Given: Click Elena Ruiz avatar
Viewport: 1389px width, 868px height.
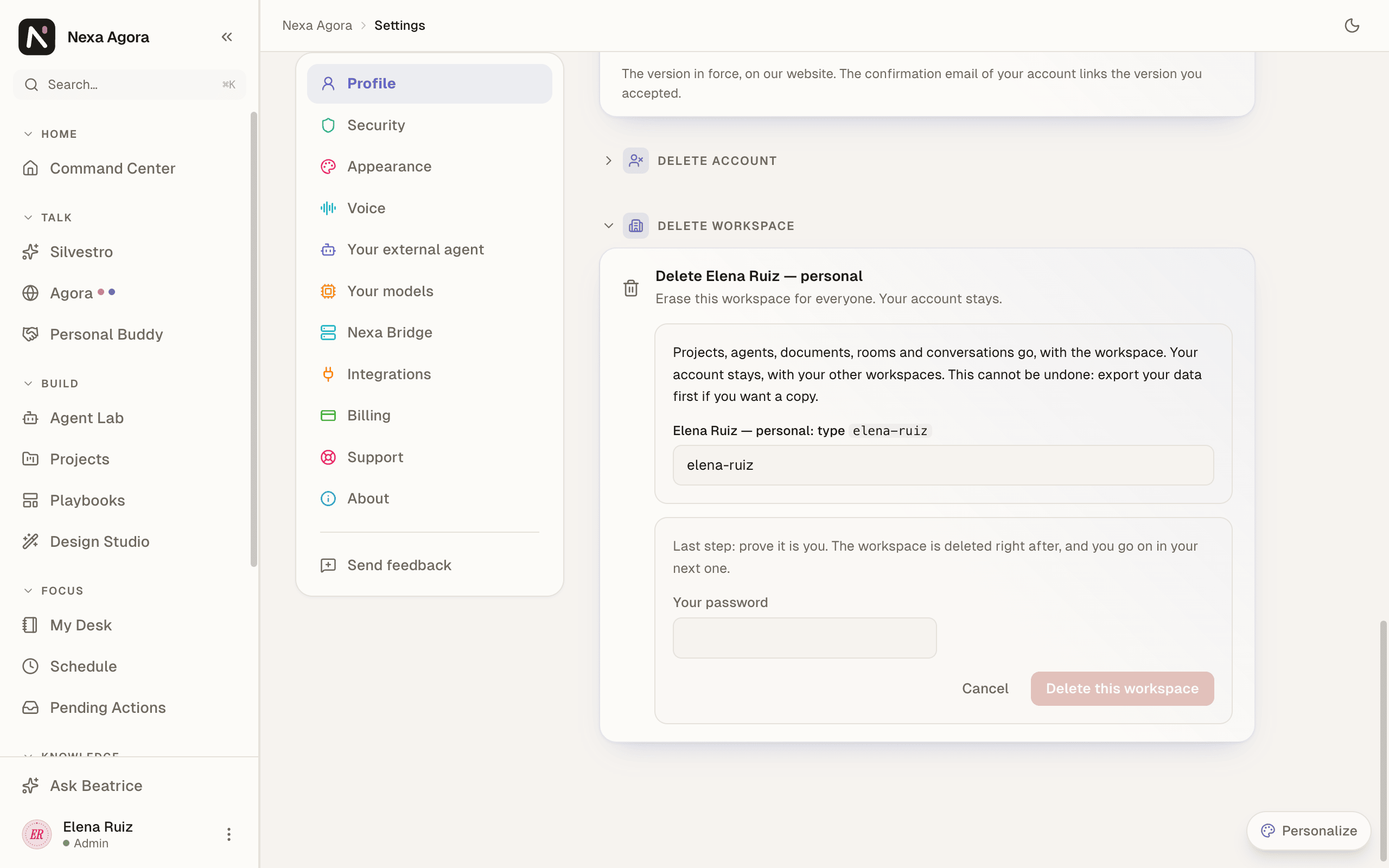Looking at the screenshot, I should coord(37,834).
